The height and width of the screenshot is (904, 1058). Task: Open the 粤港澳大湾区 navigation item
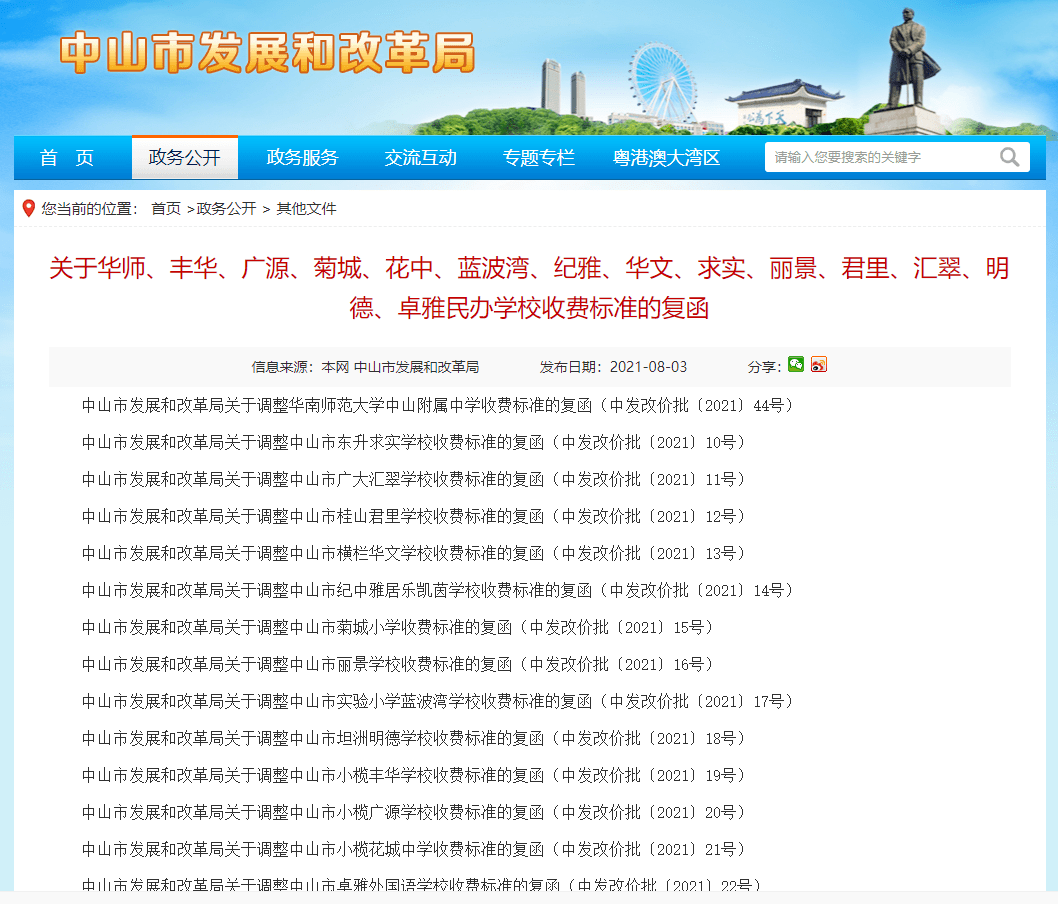click(667, 158)
